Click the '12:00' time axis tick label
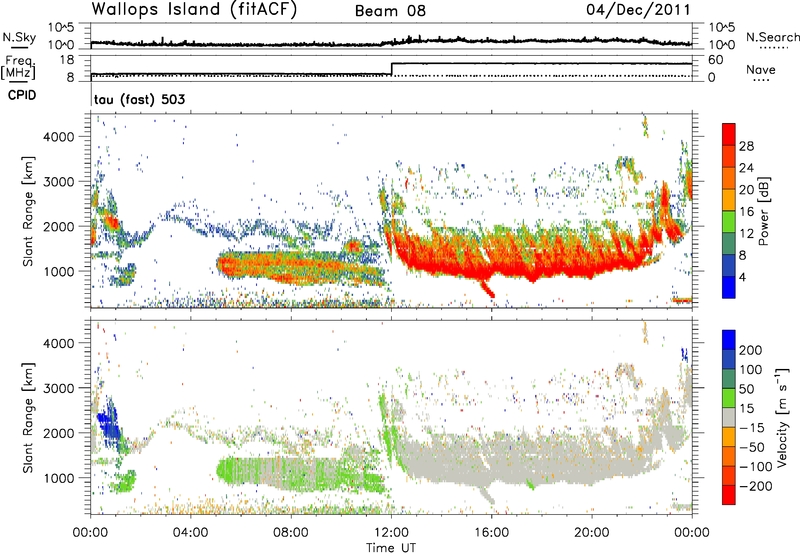 (391, 533)
